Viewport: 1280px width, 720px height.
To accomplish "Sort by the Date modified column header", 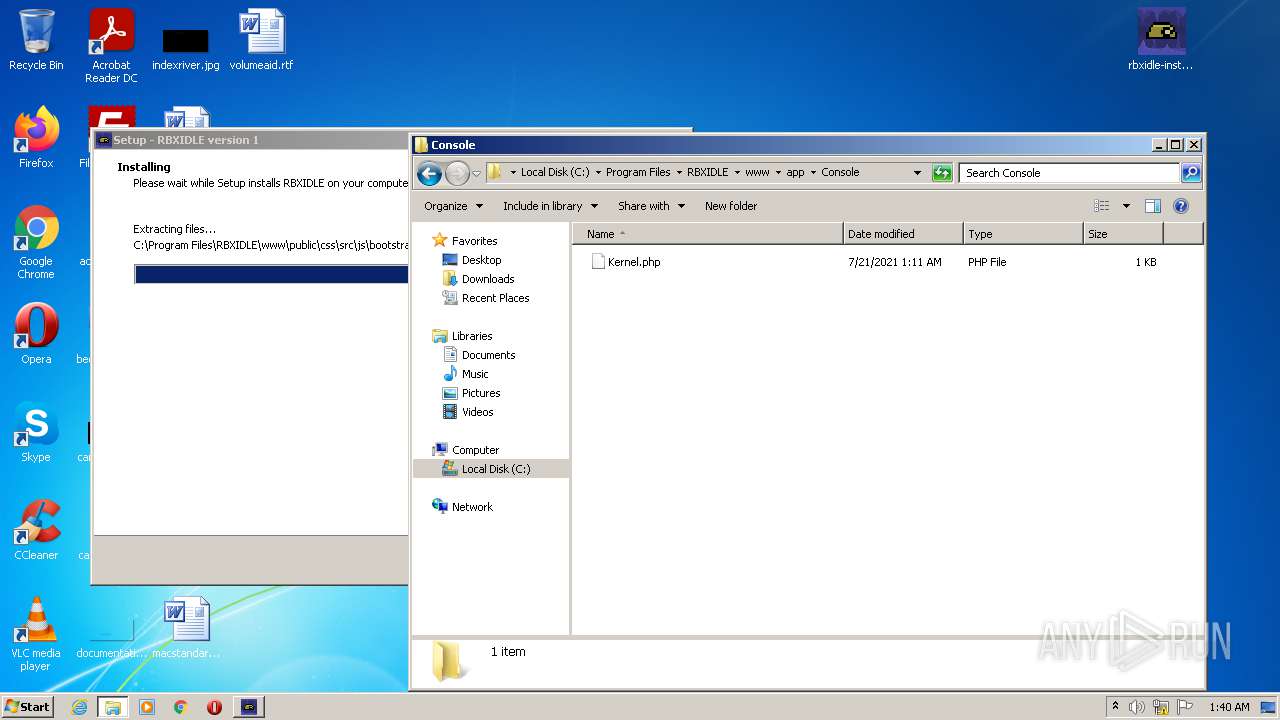I will coord(903,234).
